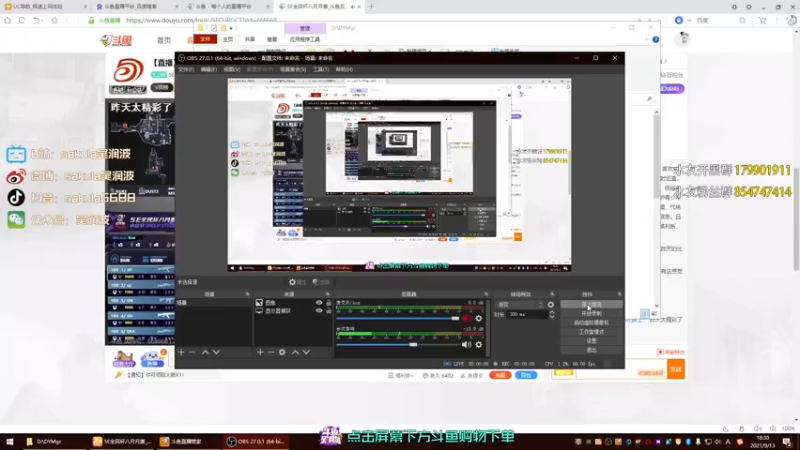Click the Exit button in Controls
Screen dimensions: 800x450
pyautogui.click(x=591, y=350)
